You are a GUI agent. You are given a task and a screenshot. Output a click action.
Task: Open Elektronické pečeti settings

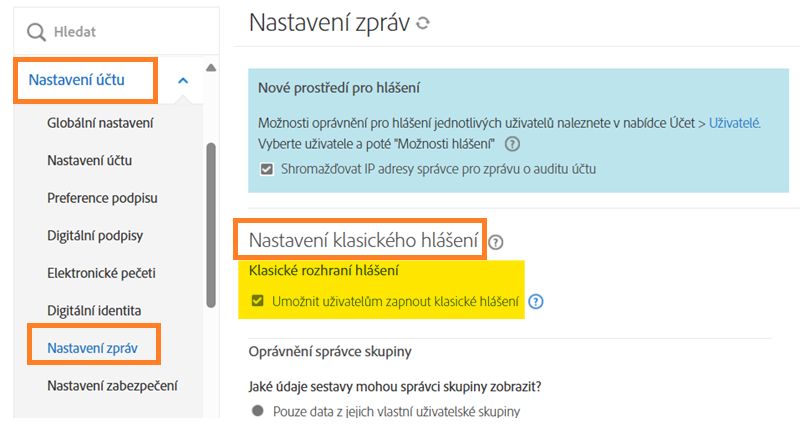pyautogui.click(x=101, y=272)
